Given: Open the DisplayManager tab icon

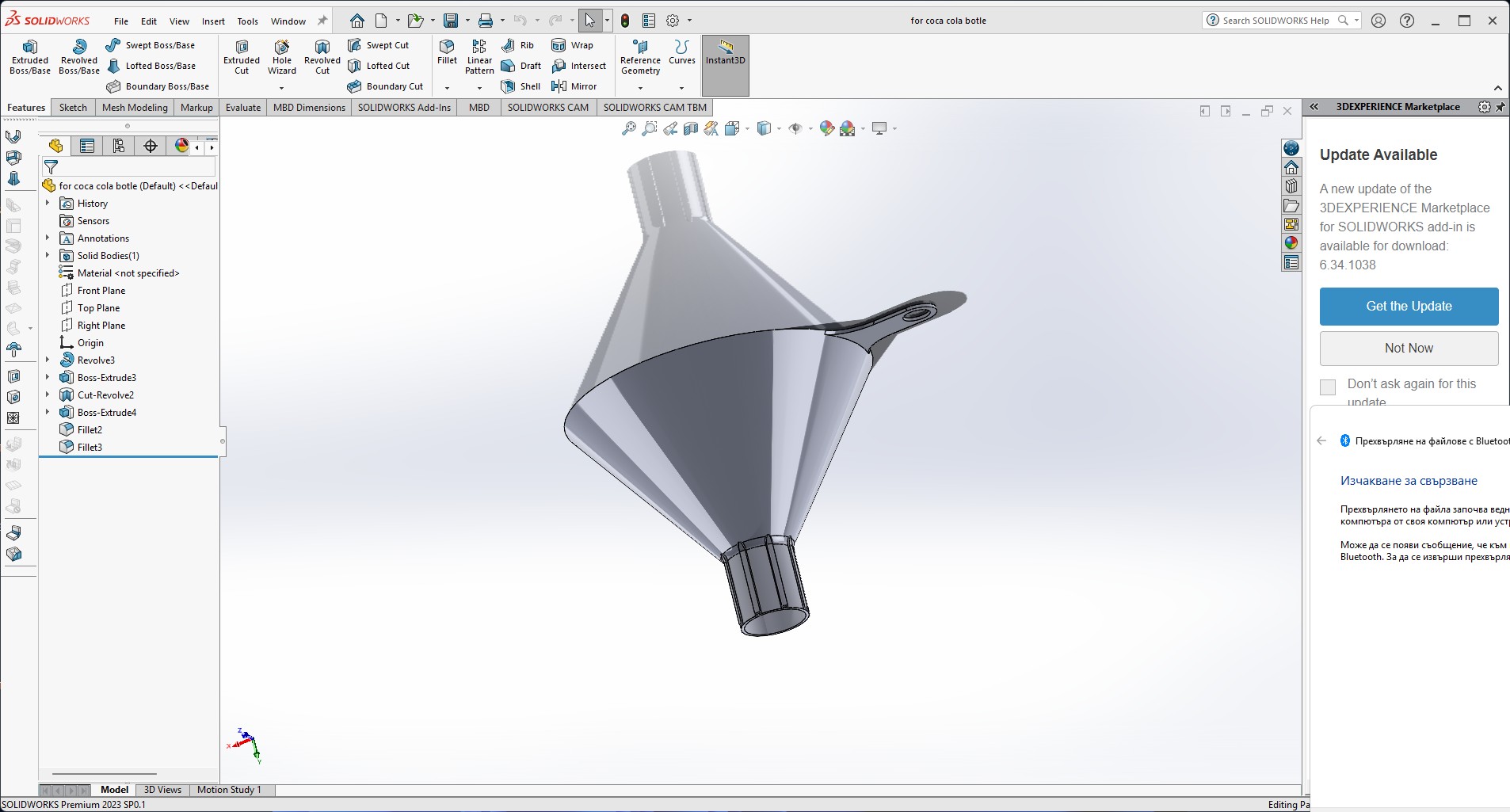Looking at the screenshot, I should 182,146.
